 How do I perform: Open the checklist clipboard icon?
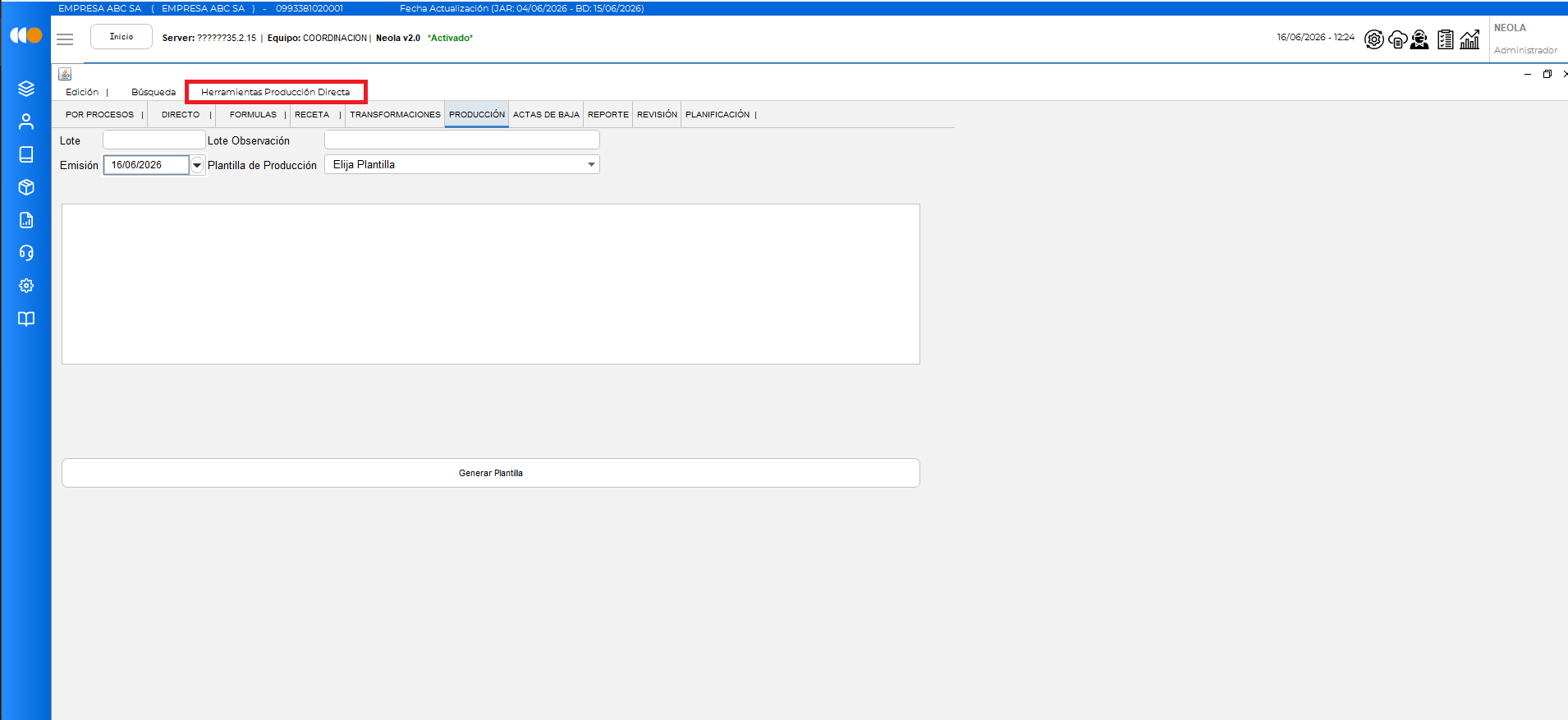coord(1446,39)
